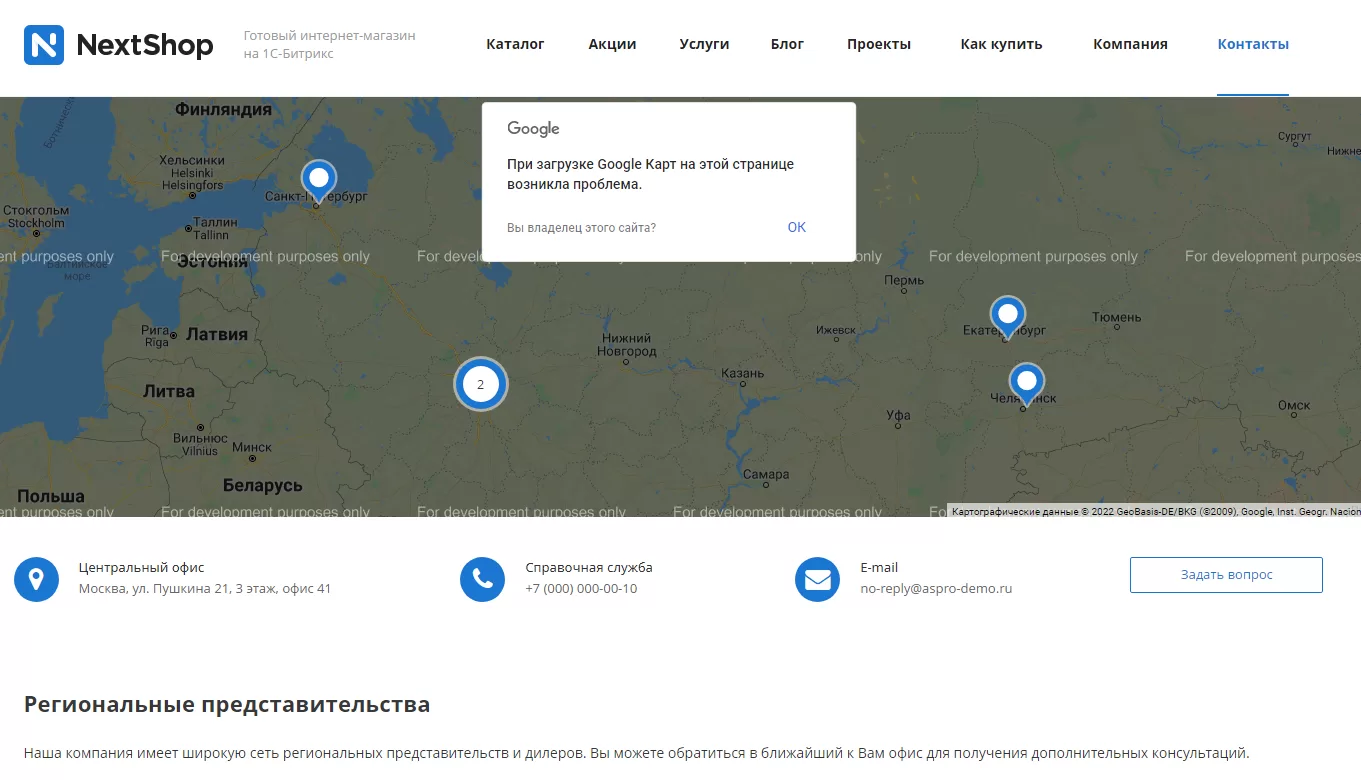
Task: Click the Центральный офис heading
Action: pos(141,567)
